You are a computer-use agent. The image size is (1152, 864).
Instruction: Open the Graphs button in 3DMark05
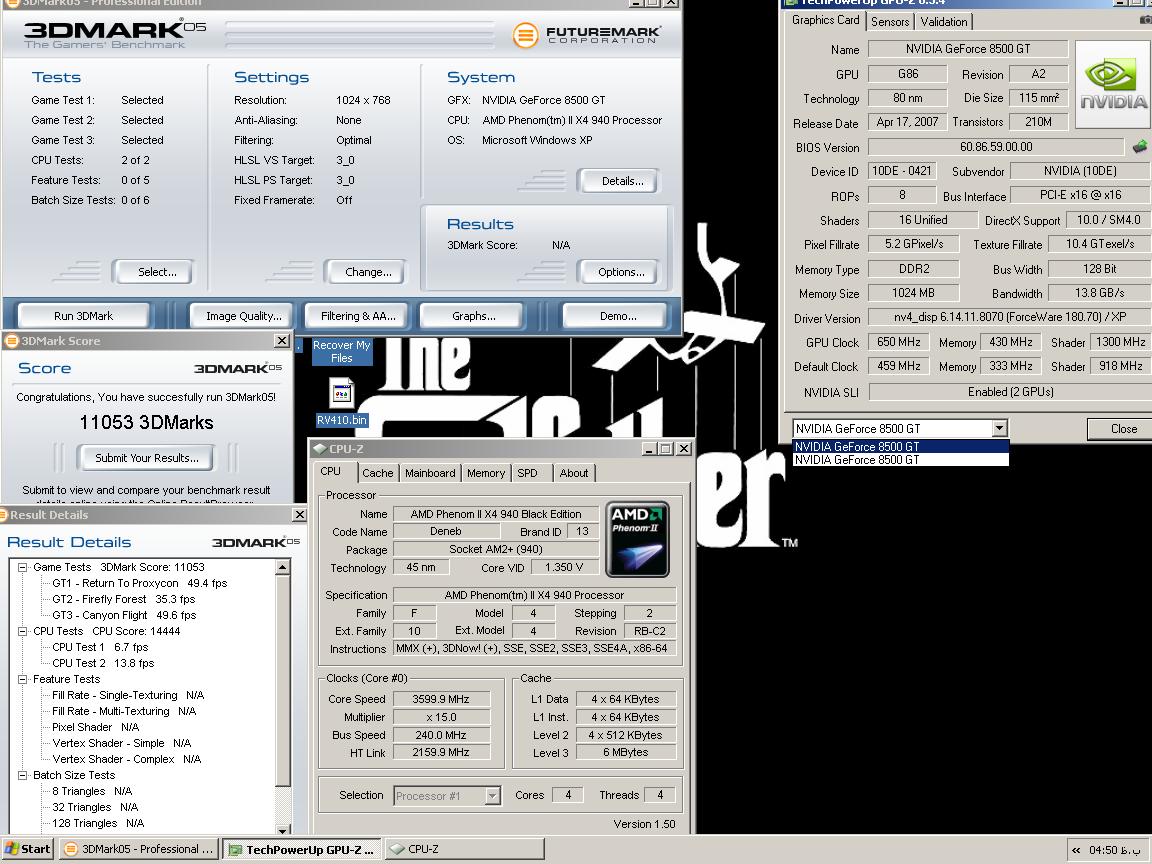point(473,316)
